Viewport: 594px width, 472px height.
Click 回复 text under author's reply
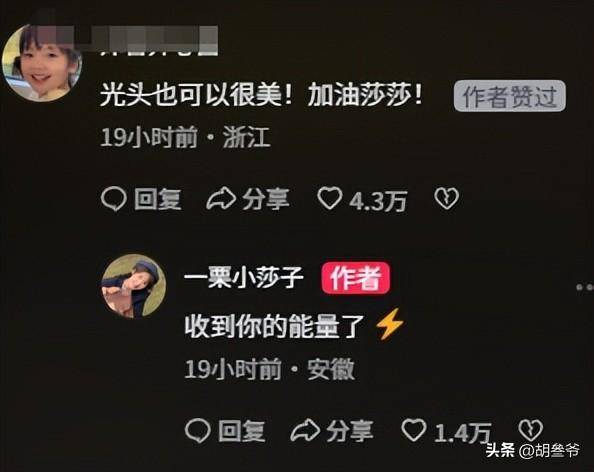click(242, 431)
